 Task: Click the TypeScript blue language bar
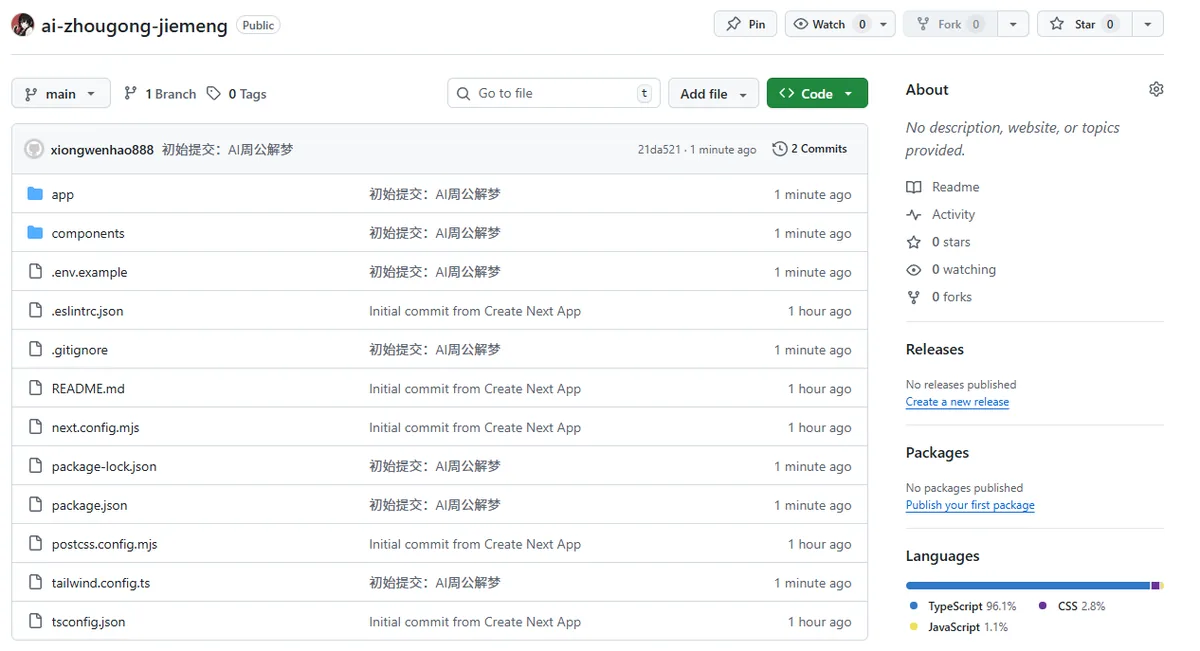tap(1027, 585)
